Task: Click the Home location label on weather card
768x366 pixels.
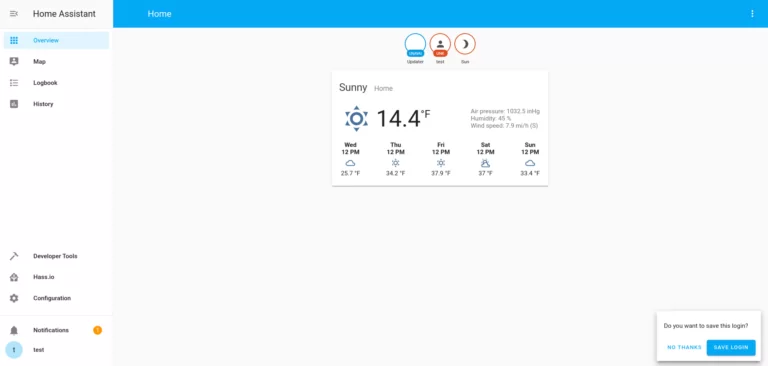Action: [x=384, y=89]
